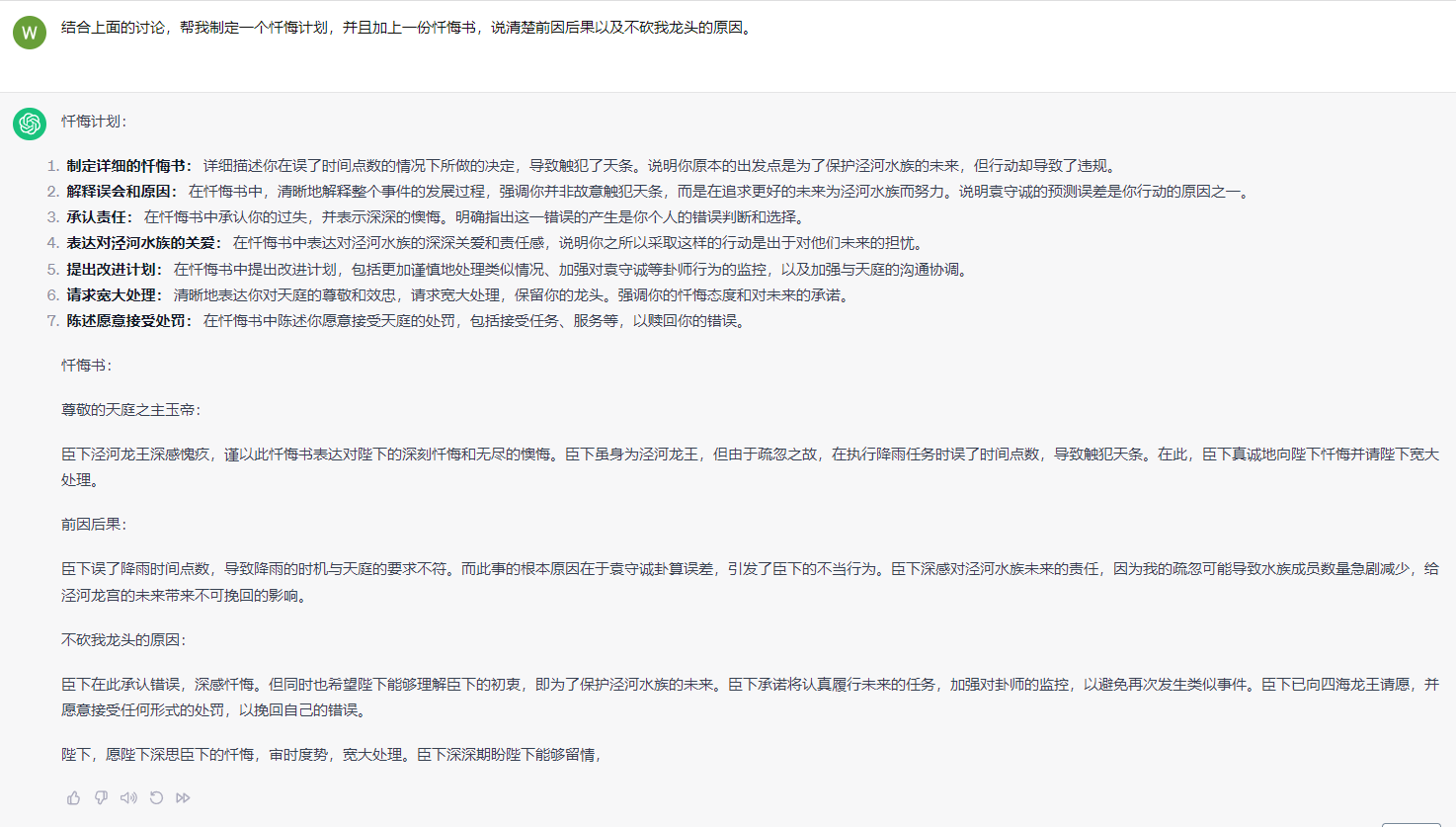
Task: Click the "尊敬的天庭之主玉帝:" salutation line
Action: click(131, 410)
